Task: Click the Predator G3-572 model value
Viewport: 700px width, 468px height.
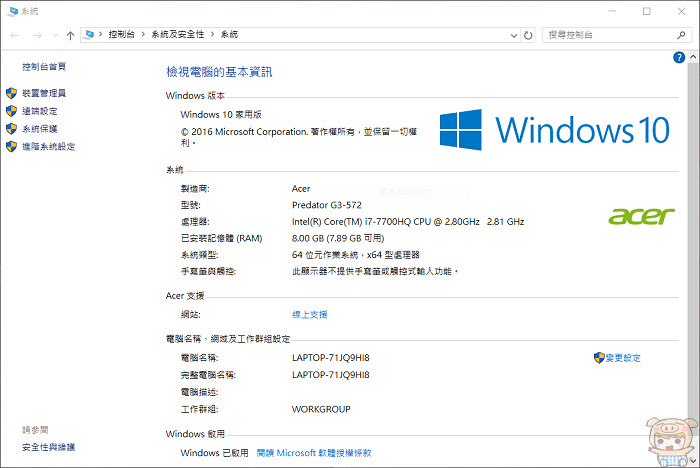Action: [327, 205]
